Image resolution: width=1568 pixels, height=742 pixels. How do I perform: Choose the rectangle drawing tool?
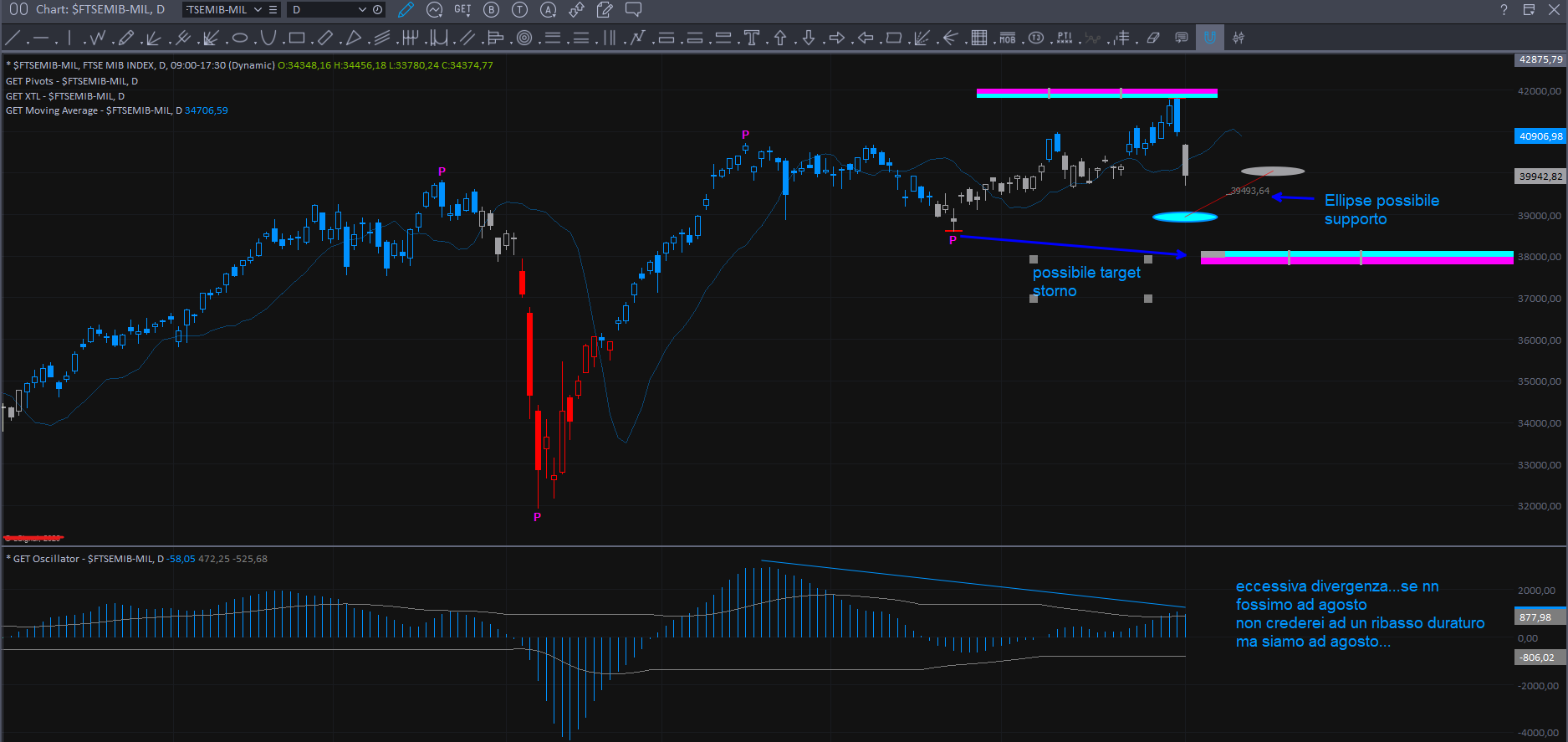(x=296, y=38)
